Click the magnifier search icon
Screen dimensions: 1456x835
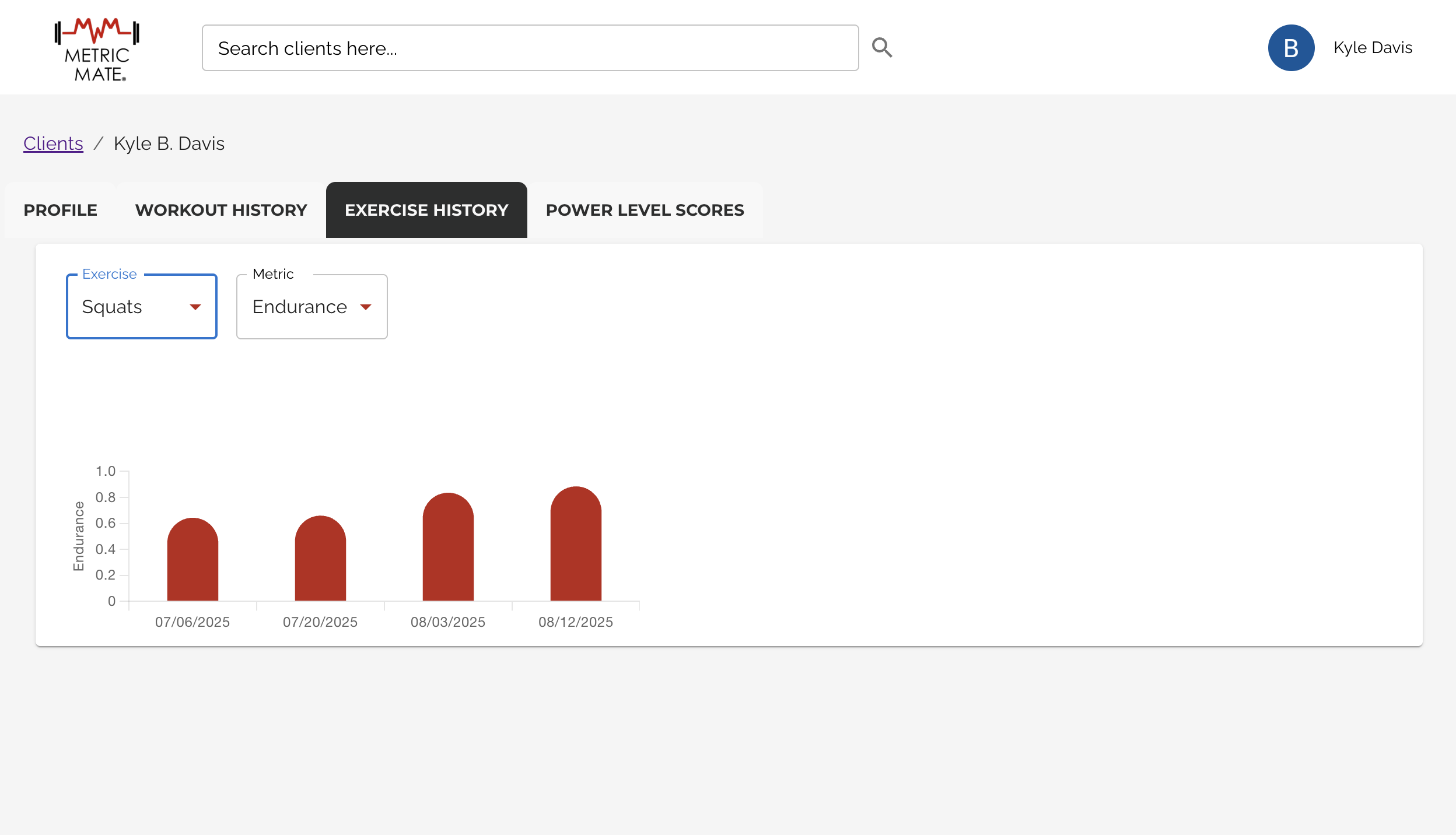point(882,48)
